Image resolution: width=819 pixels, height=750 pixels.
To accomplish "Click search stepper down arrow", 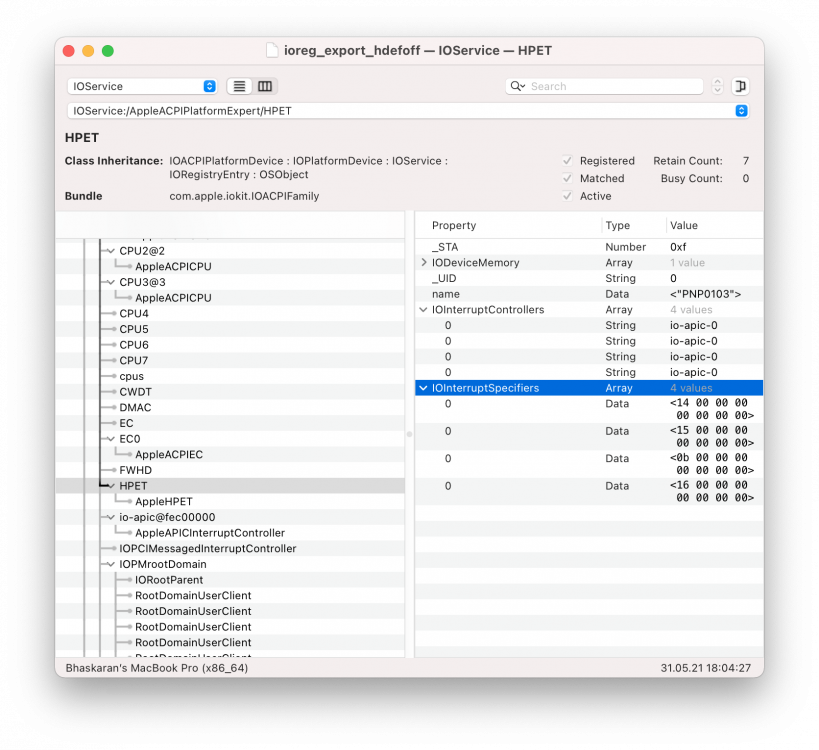I will (718, 90).
